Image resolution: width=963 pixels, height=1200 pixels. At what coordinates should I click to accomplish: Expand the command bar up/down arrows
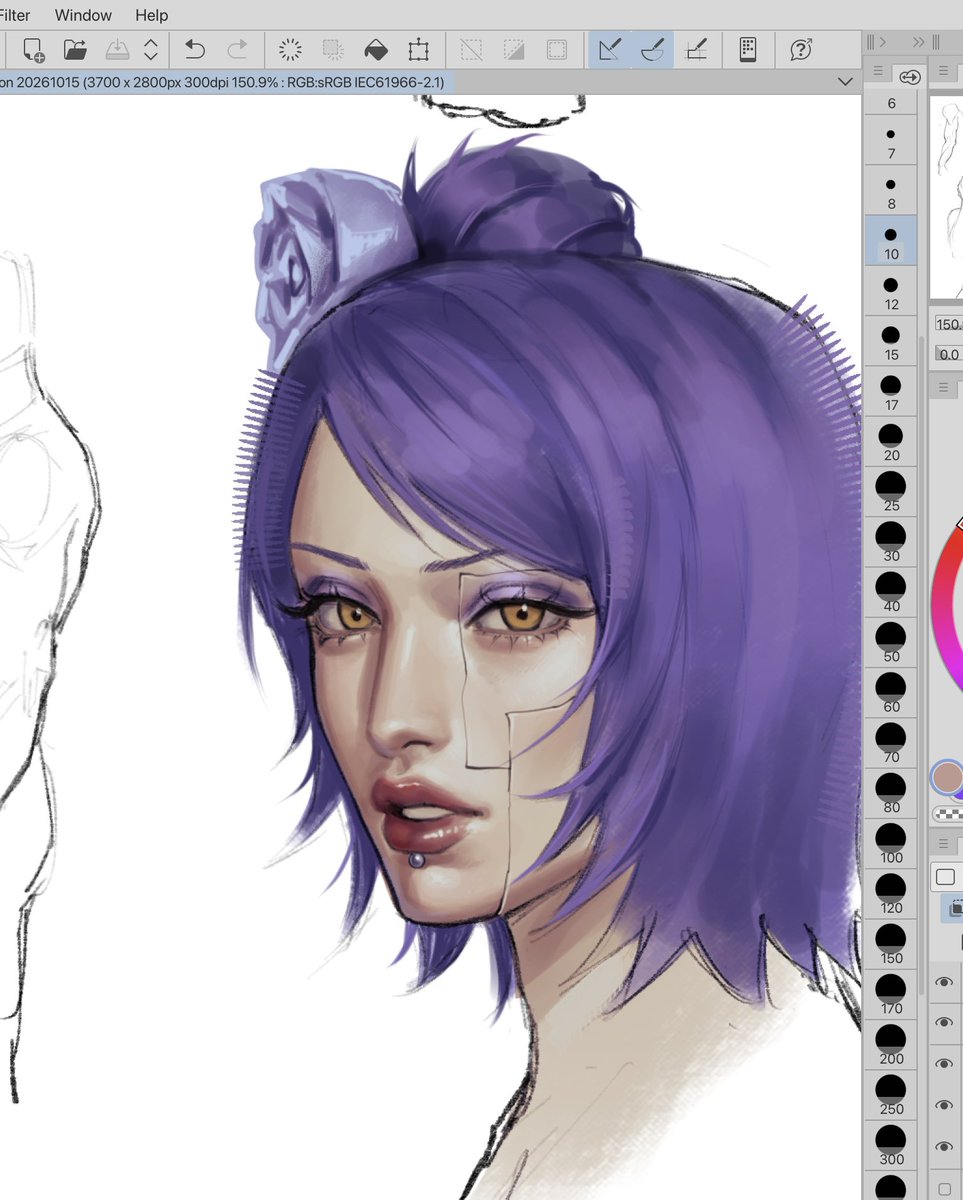coord(151,49)
